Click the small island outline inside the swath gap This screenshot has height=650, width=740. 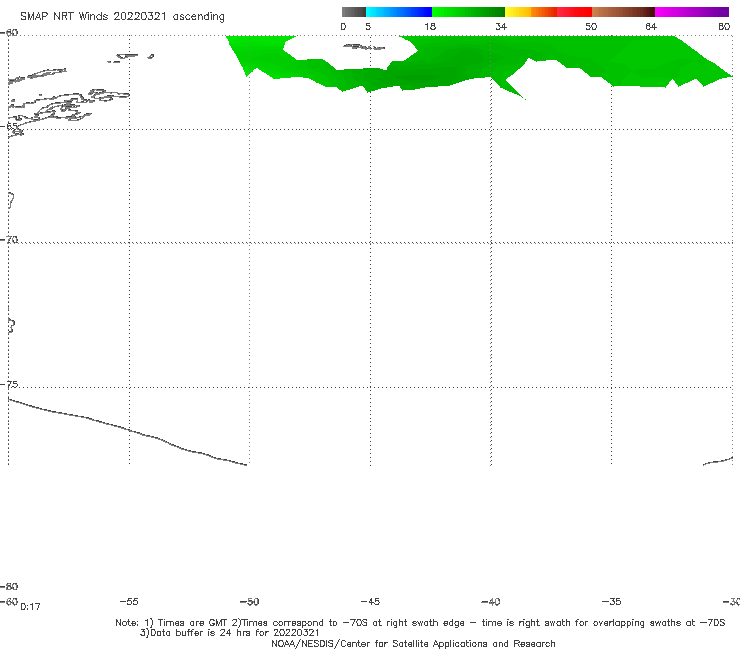[364, 47]
